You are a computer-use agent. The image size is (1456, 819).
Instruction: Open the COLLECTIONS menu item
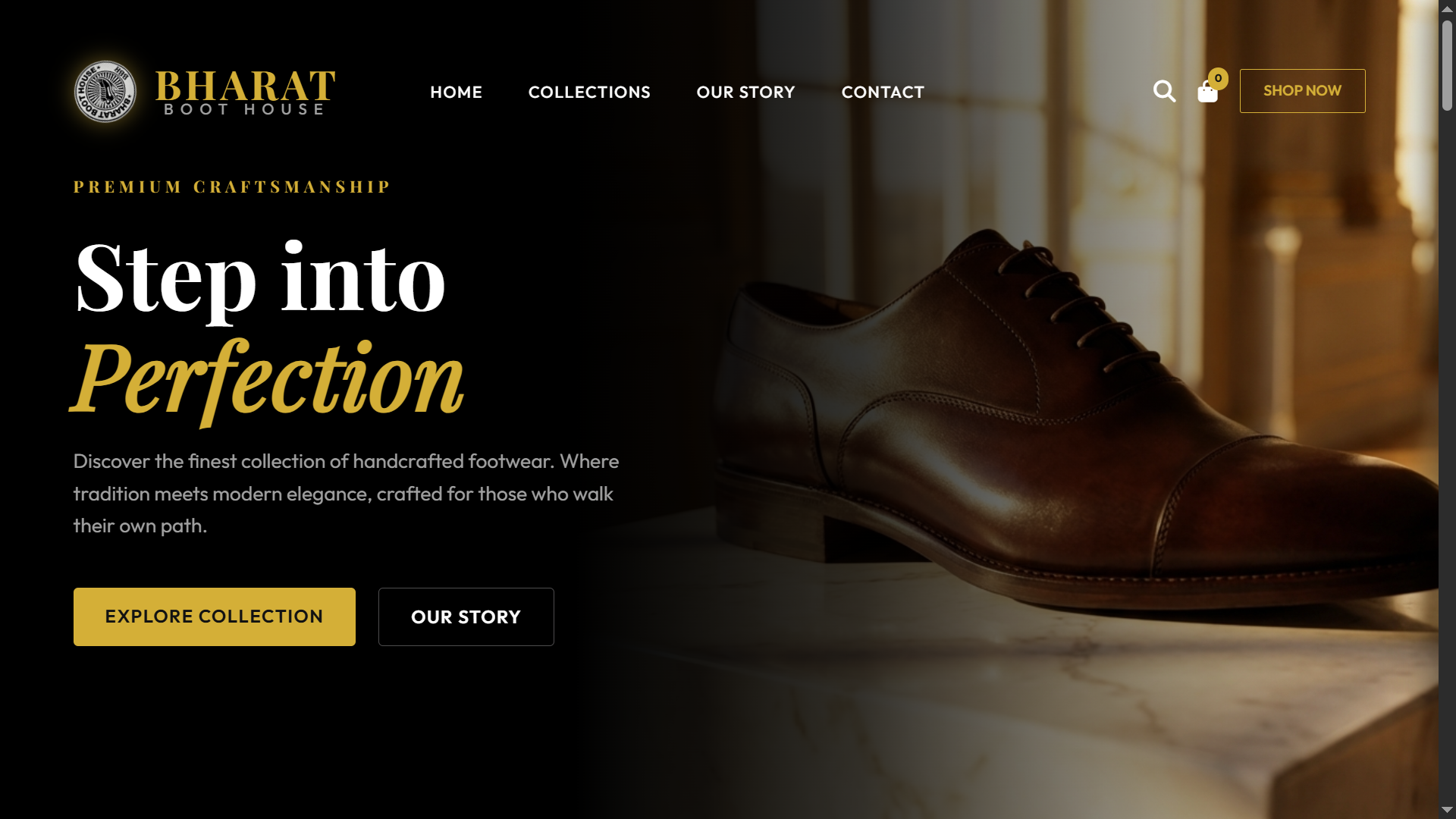tap(589, 92)
